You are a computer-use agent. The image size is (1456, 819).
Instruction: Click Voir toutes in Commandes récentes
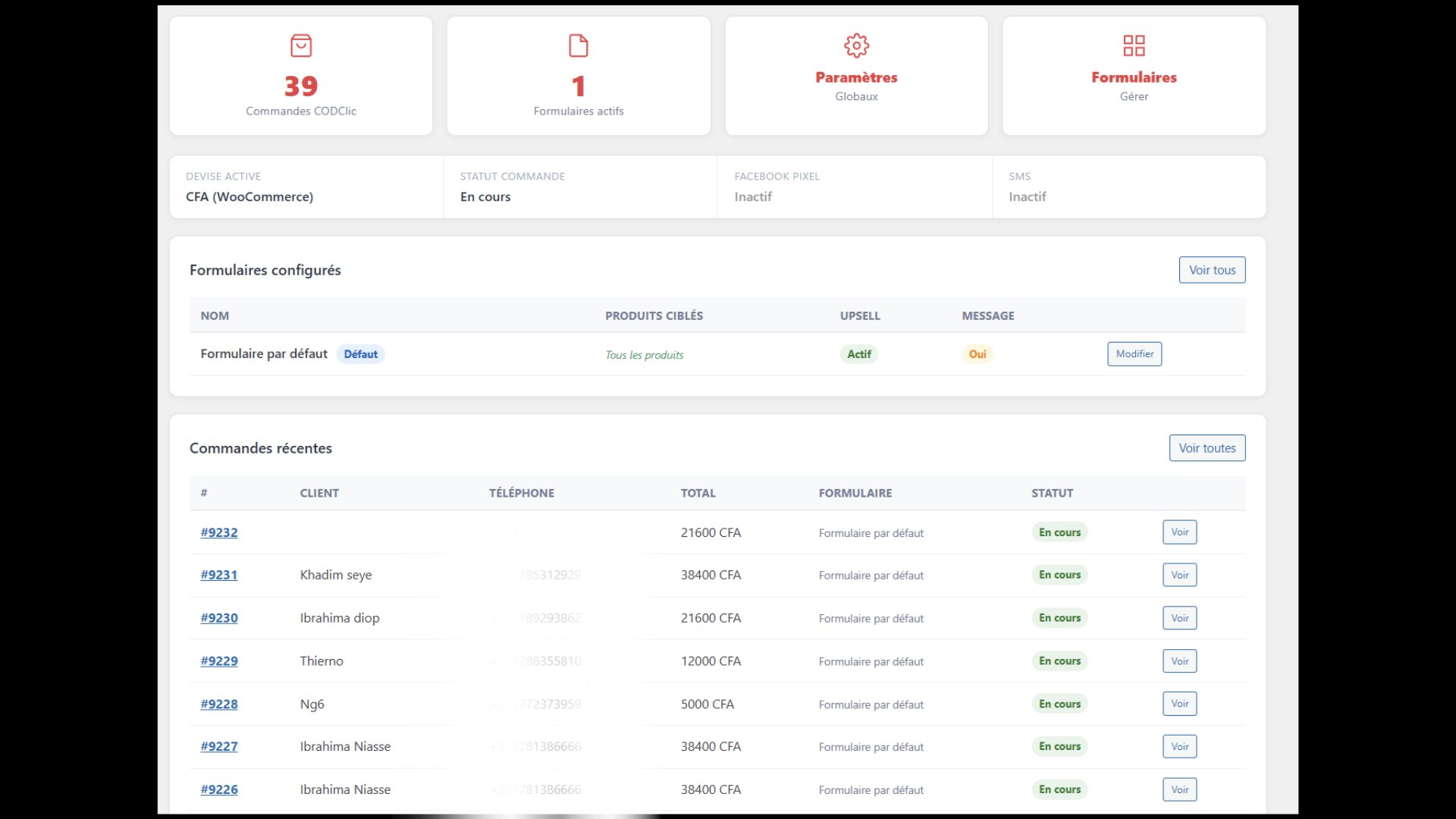pyautogui.click(x=1207, y=447)
